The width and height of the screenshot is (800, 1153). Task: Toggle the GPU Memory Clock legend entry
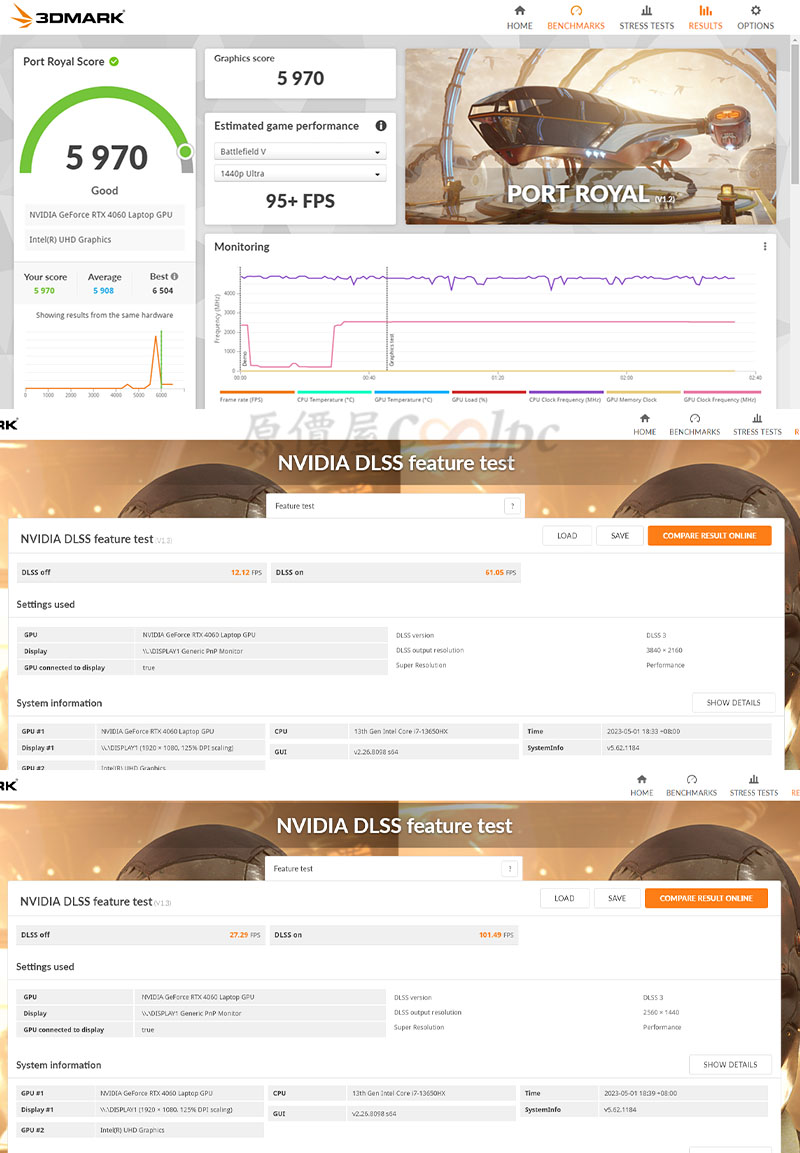click(x=643, y=396)
